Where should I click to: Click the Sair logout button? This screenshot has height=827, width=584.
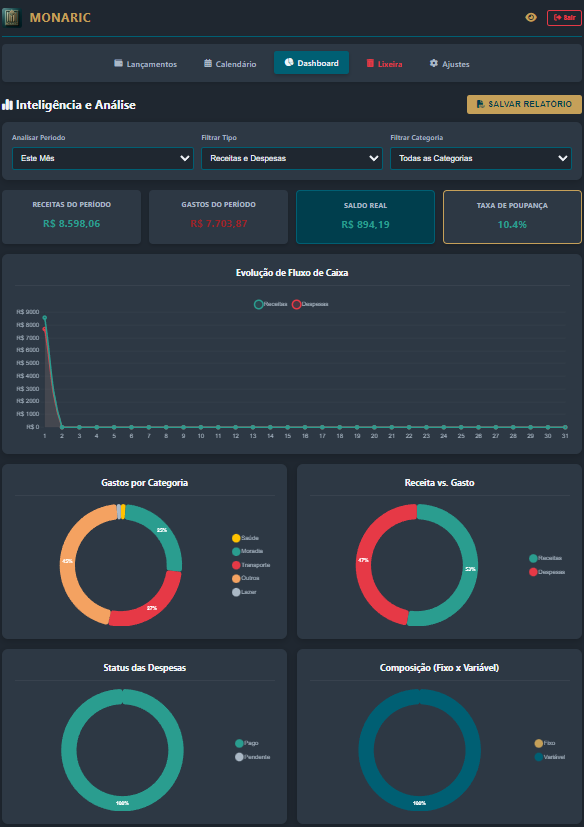pos(564,17)
